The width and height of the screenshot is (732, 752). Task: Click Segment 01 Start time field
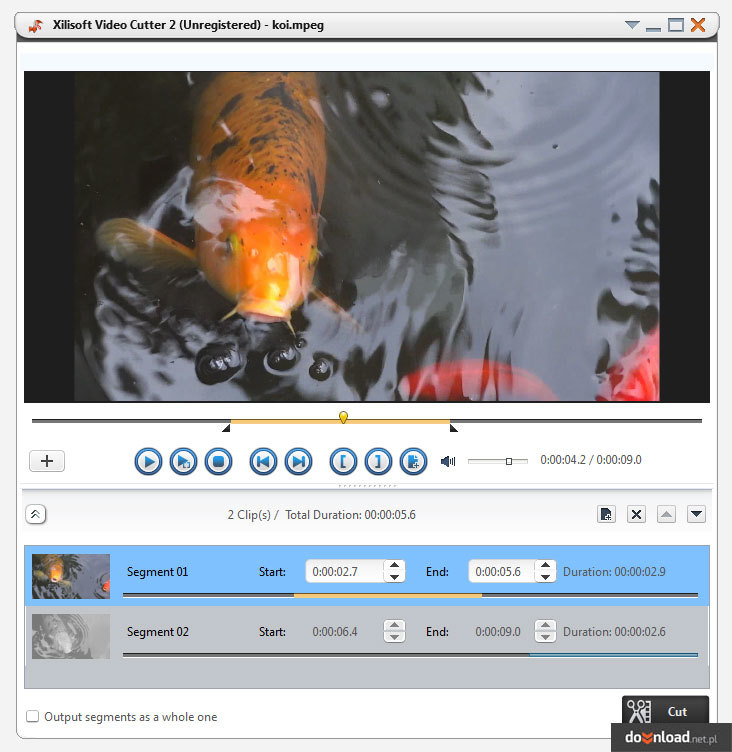pos(344,572)
